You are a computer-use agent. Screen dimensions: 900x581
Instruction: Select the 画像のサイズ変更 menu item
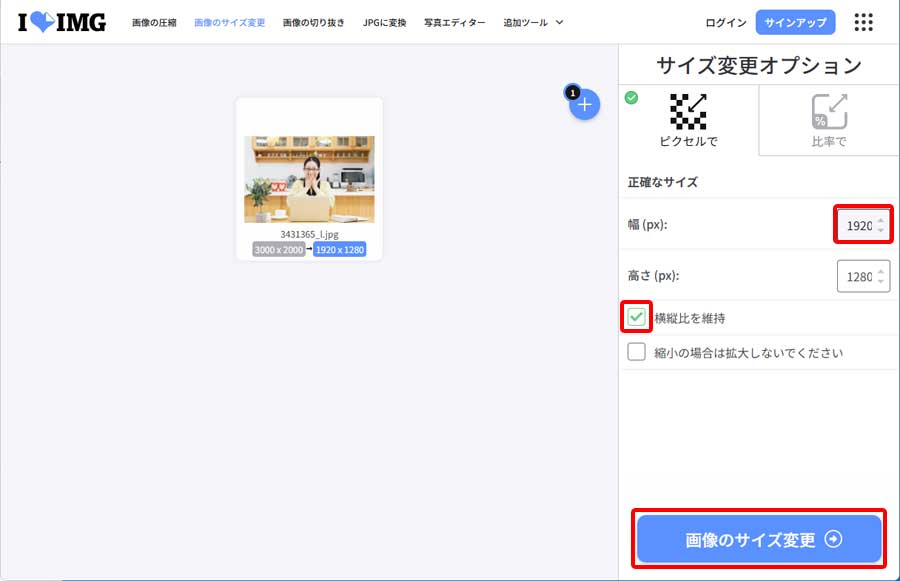click(230, 21)
